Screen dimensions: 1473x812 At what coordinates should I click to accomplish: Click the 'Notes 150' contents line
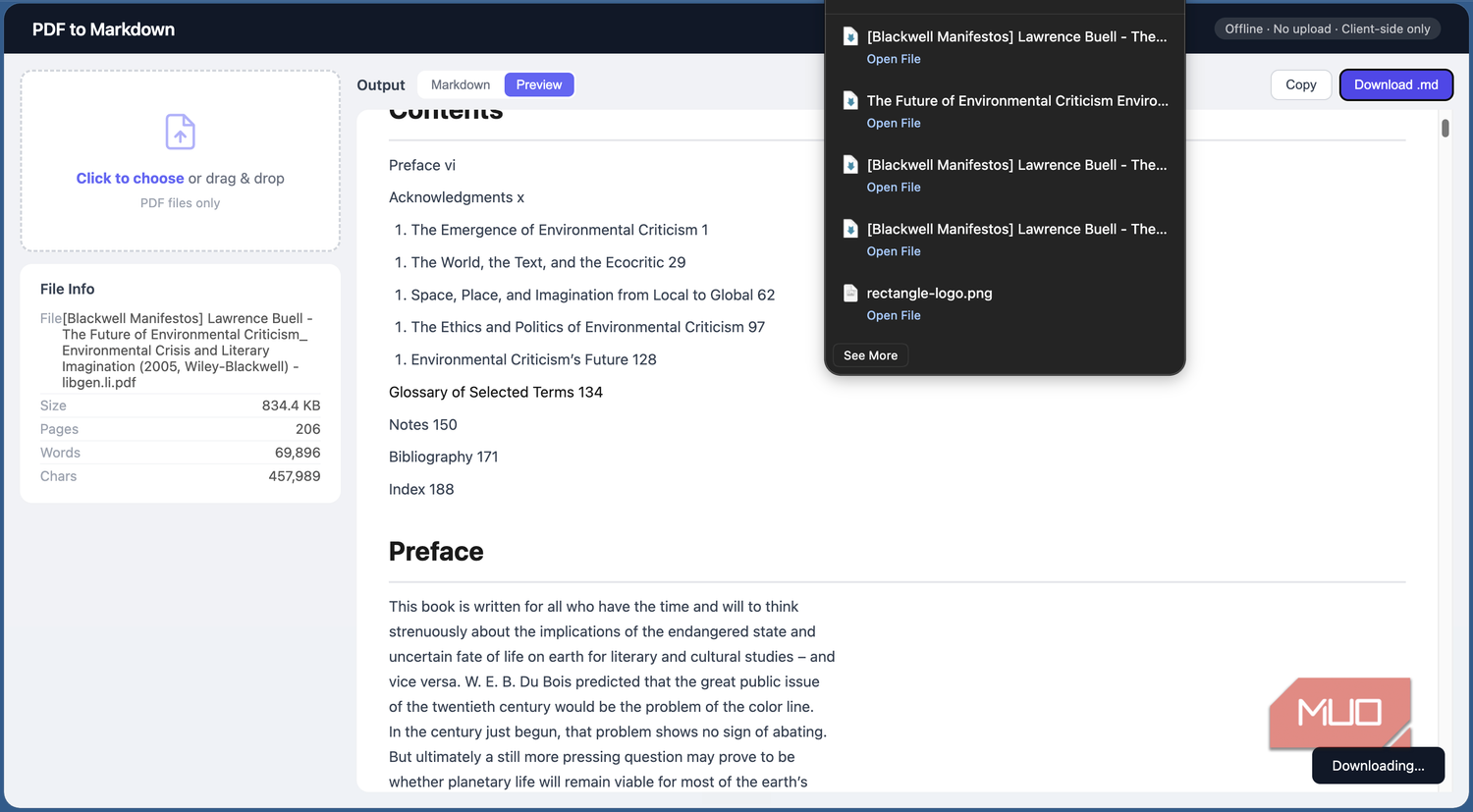click(x=423, y=424)
